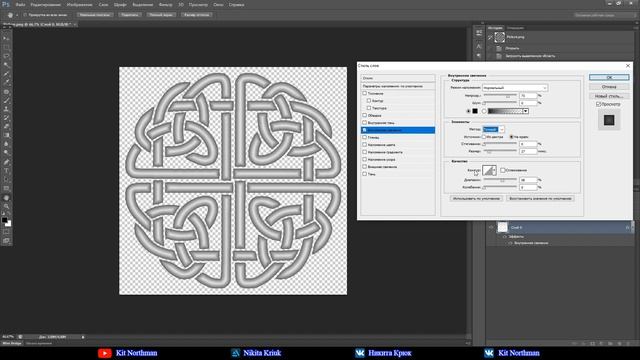
Task: Change screen mode icon in toolbox
Action: (x=6, y=241)
